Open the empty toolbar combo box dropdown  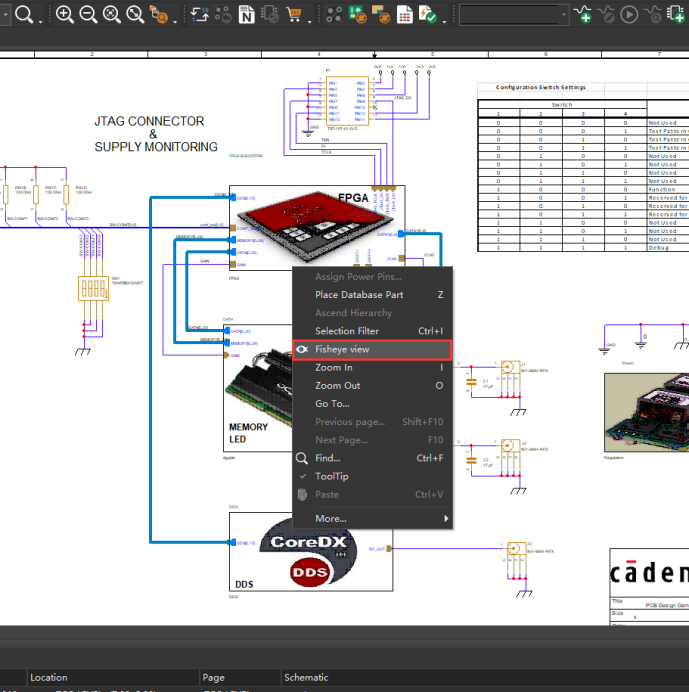[x=564, y=15]
